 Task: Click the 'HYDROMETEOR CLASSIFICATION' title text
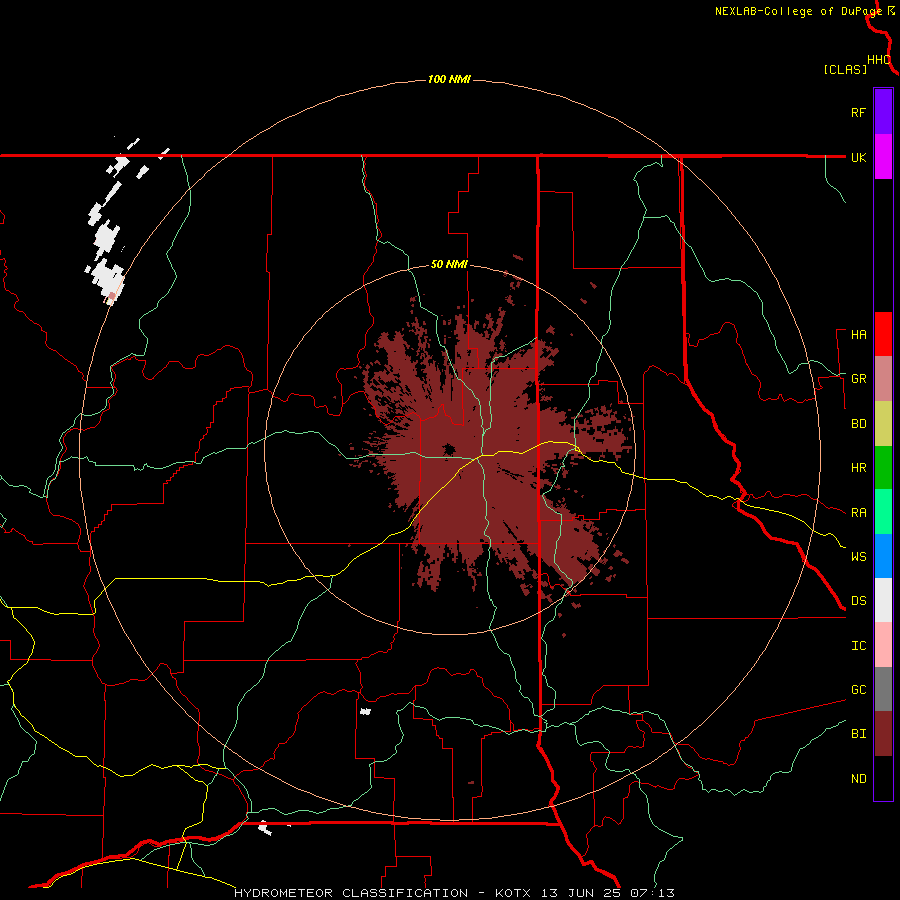point(351,893)
